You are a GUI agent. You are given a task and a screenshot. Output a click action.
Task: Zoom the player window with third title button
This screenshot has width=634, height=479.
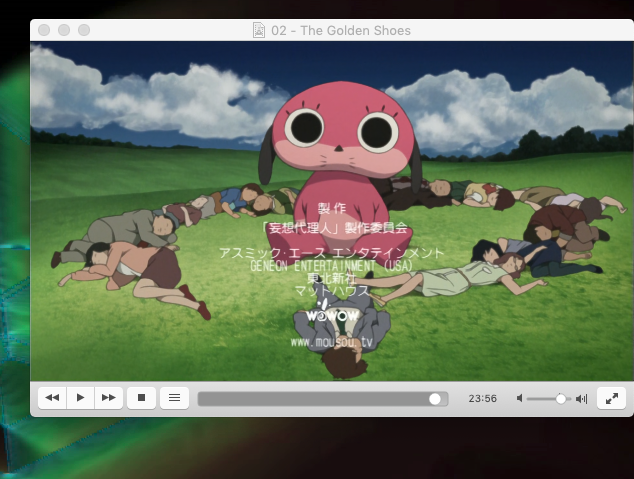tap(84, 30)
